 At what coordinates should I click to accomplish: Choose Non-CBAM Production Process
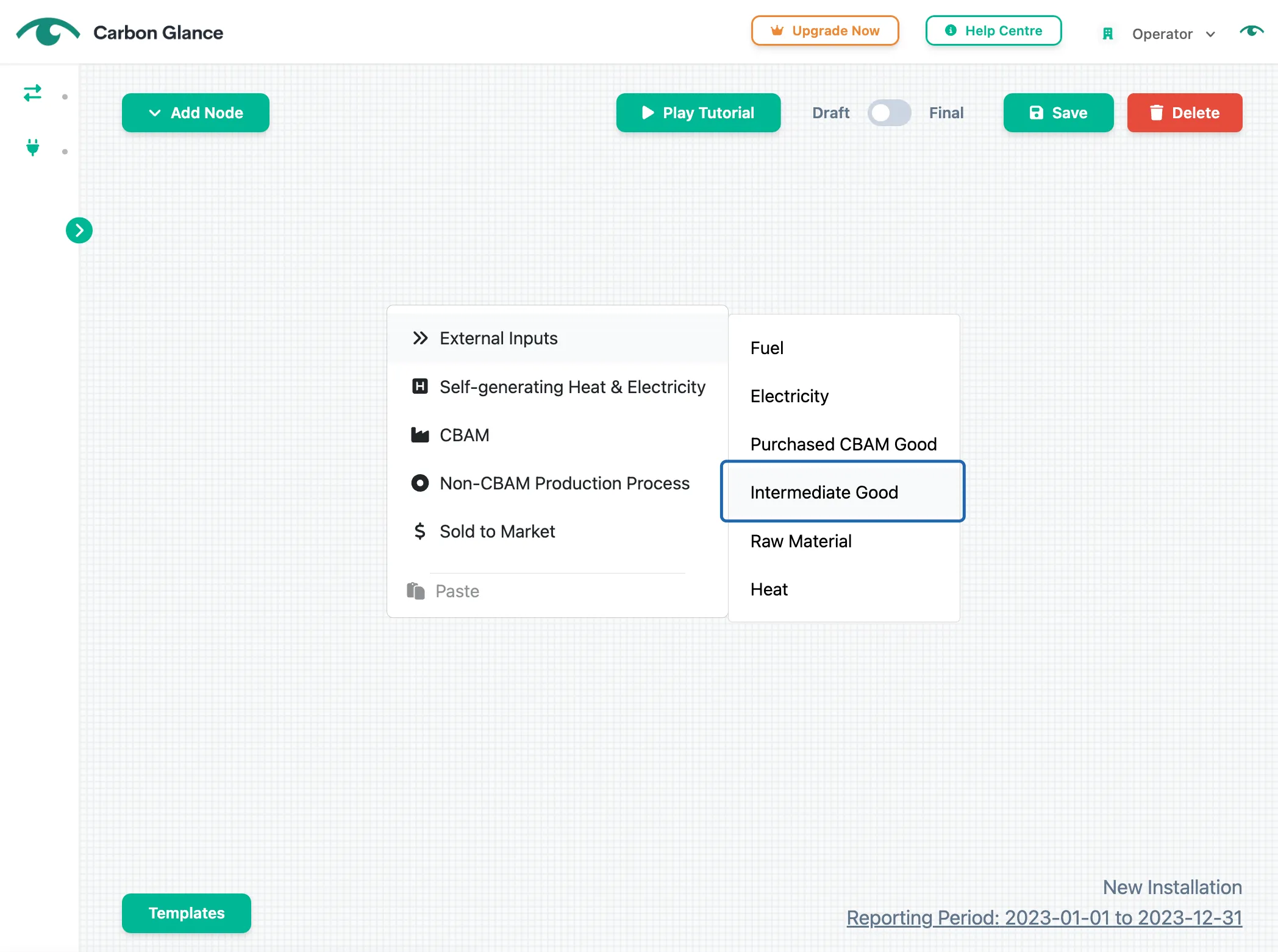click(557, 483)
